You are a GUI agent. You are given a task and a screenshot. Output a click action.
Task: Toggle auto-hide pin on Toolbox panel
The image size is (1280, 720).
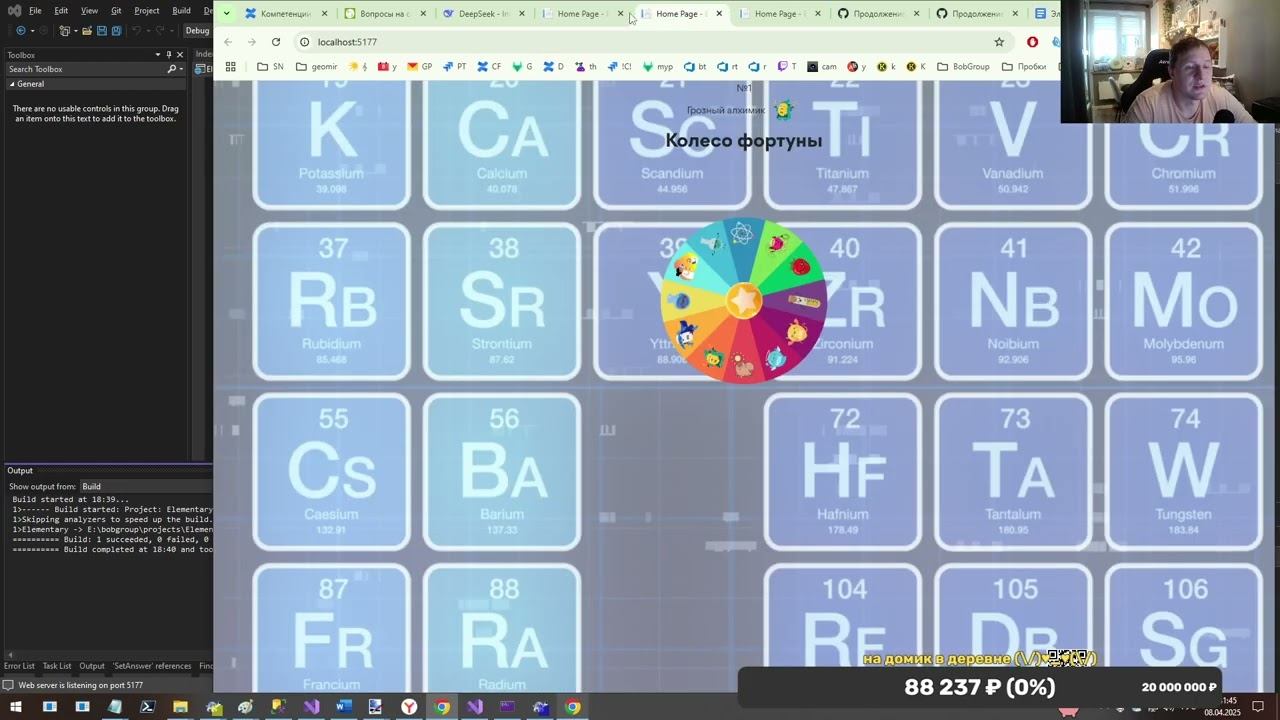(x=169, y=55)
